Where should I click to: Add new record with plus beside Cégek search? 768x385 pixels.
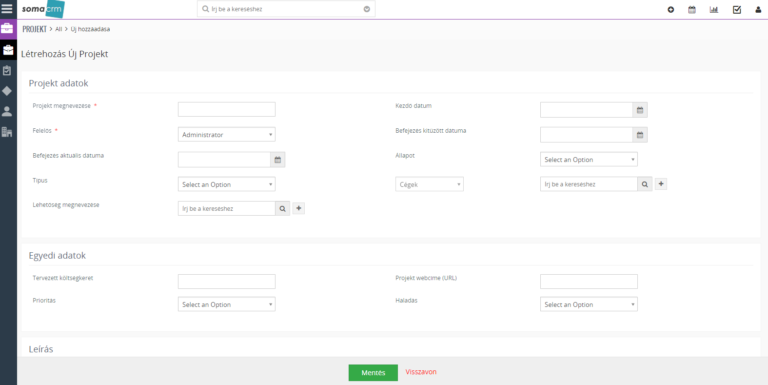[661, 184]
